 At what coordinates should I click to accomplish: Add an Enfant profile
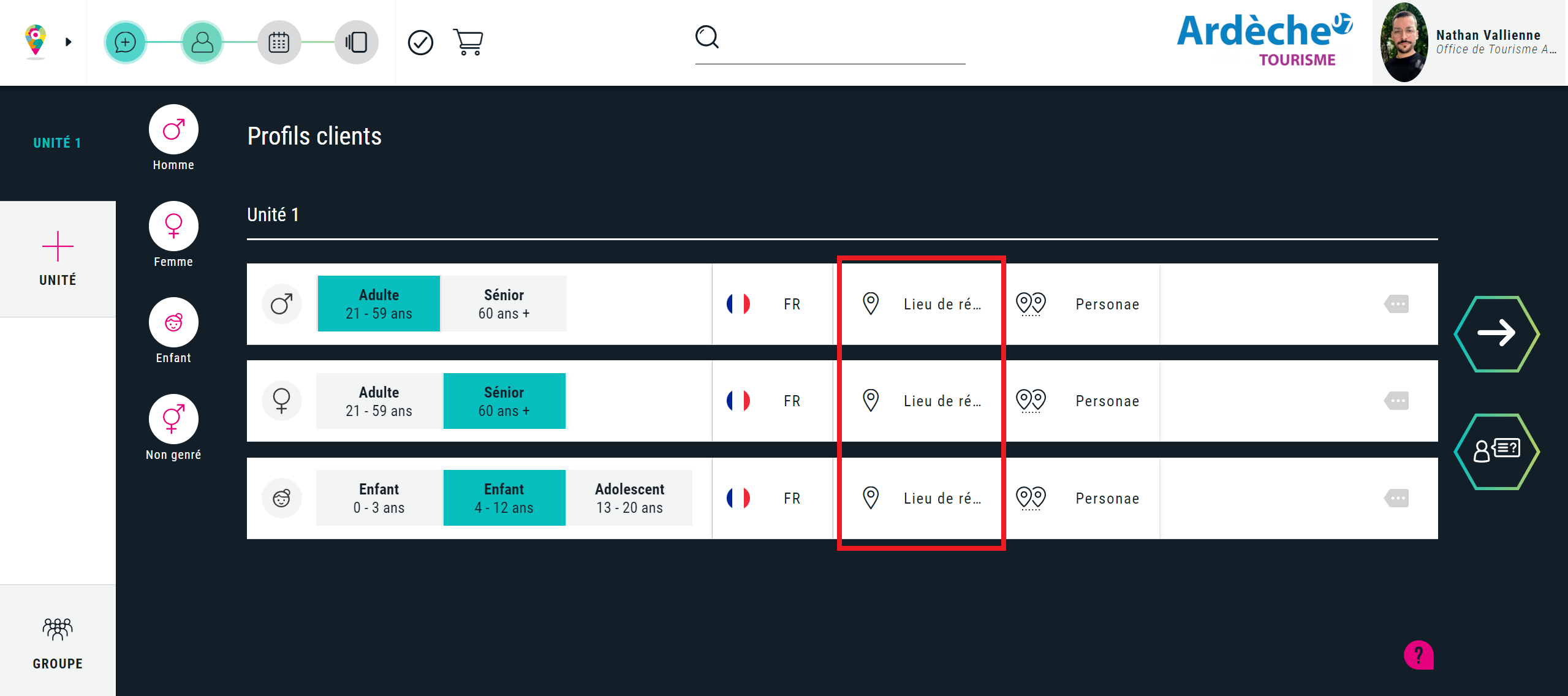(x=173, y=323)
